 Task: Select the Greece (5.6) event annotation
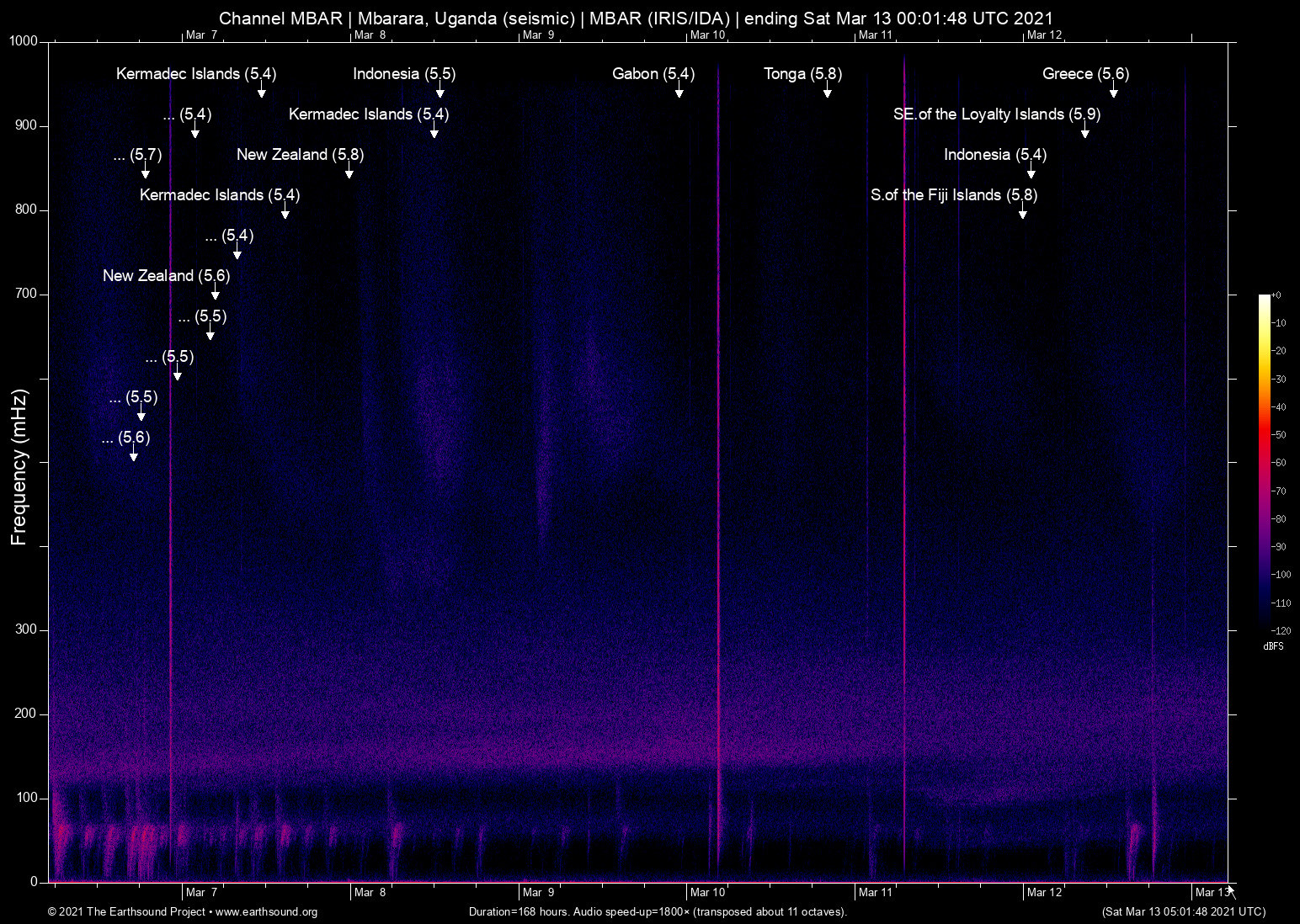click(1084, 74)
